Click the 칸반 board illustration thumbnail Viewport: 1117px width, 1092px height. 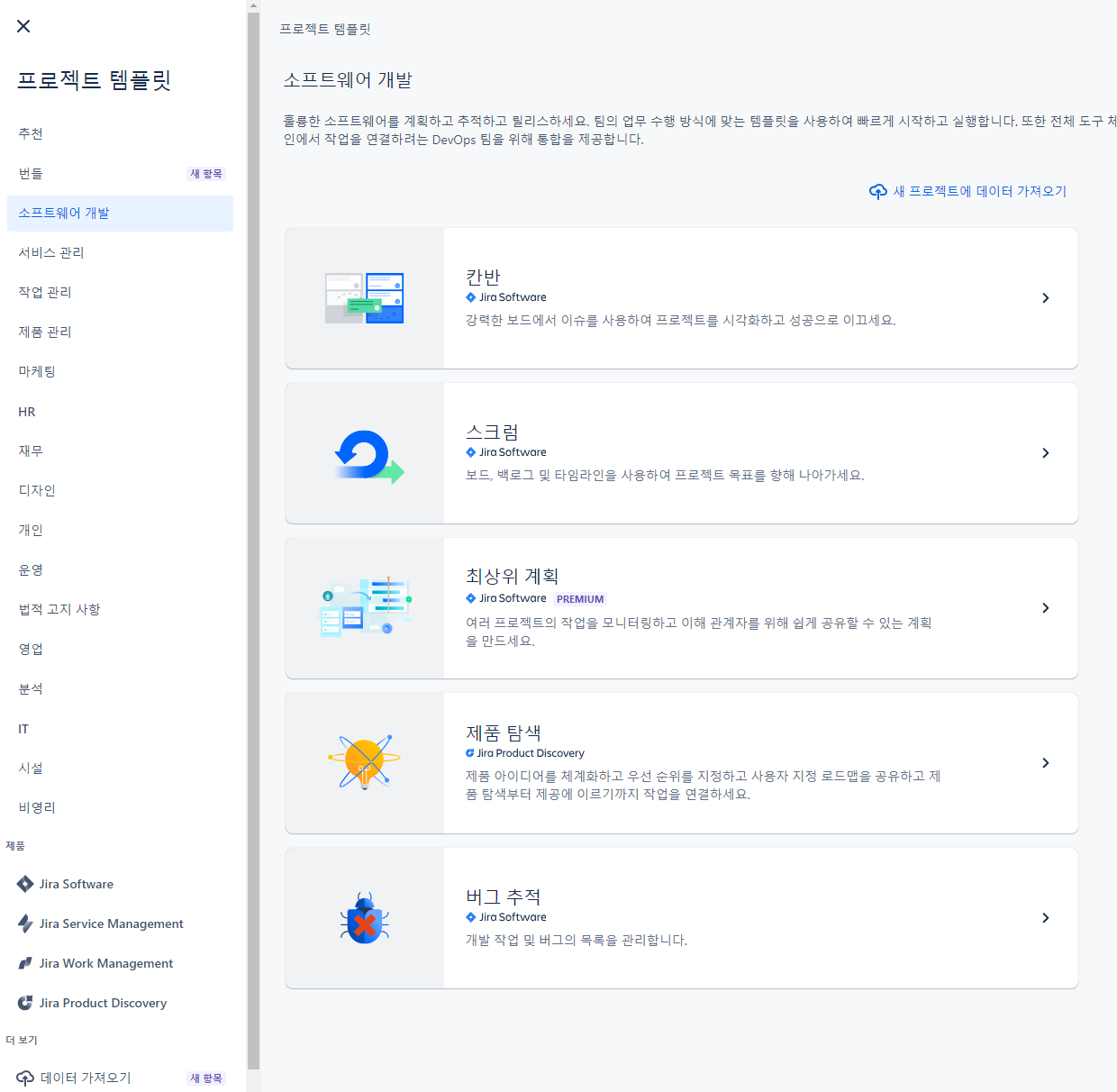pos(365,298)
